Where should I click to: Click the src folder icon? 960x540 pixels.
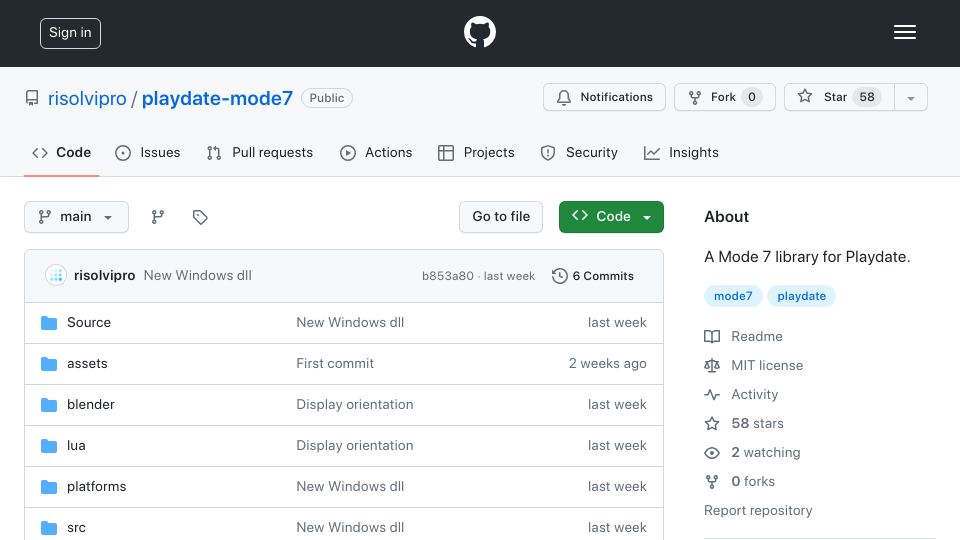[x=49, y=528]
